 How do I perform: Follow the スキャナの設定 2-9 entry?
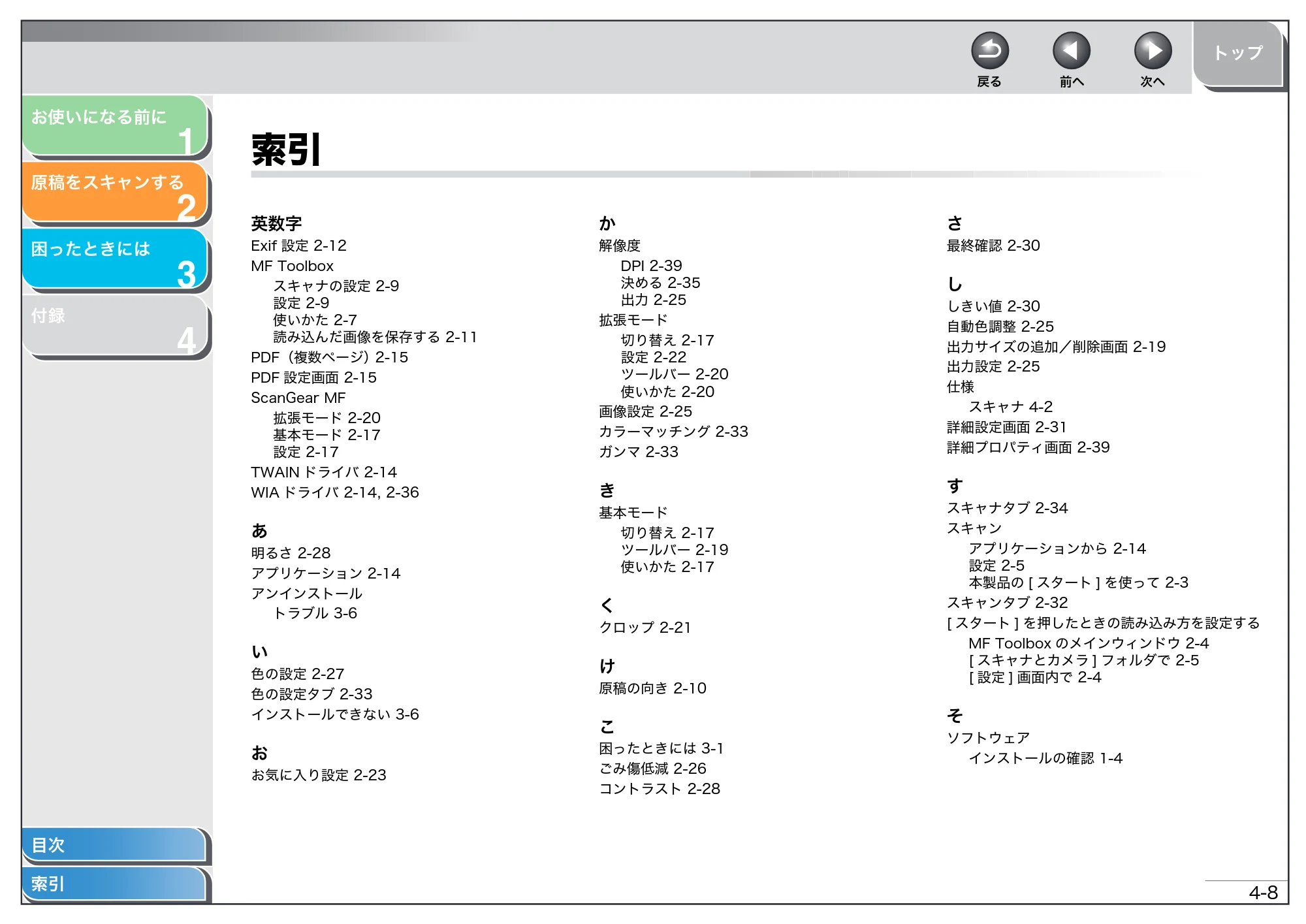[x=336, y=286]
